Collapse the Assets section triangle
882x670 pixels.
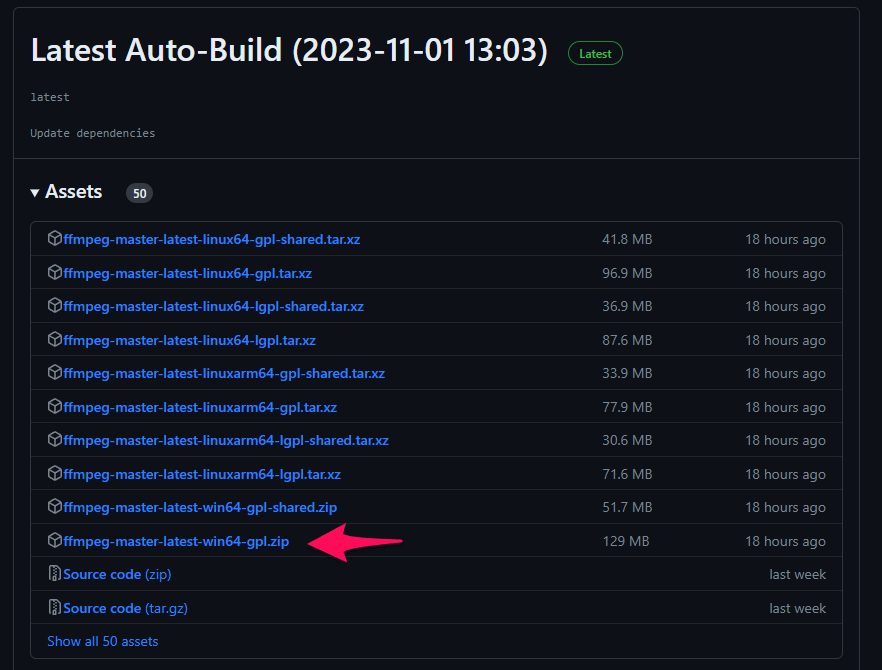point(35,193)
